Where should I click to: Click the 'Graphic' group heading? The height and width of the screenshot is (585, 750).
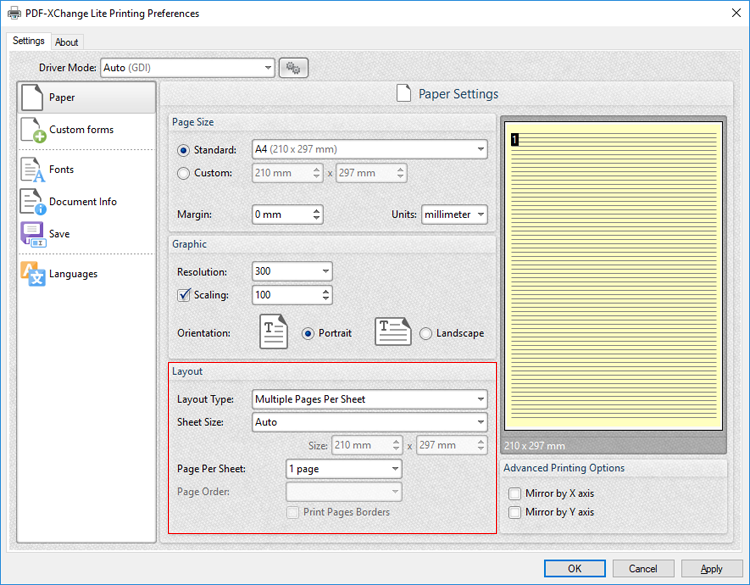pos(189,244)
